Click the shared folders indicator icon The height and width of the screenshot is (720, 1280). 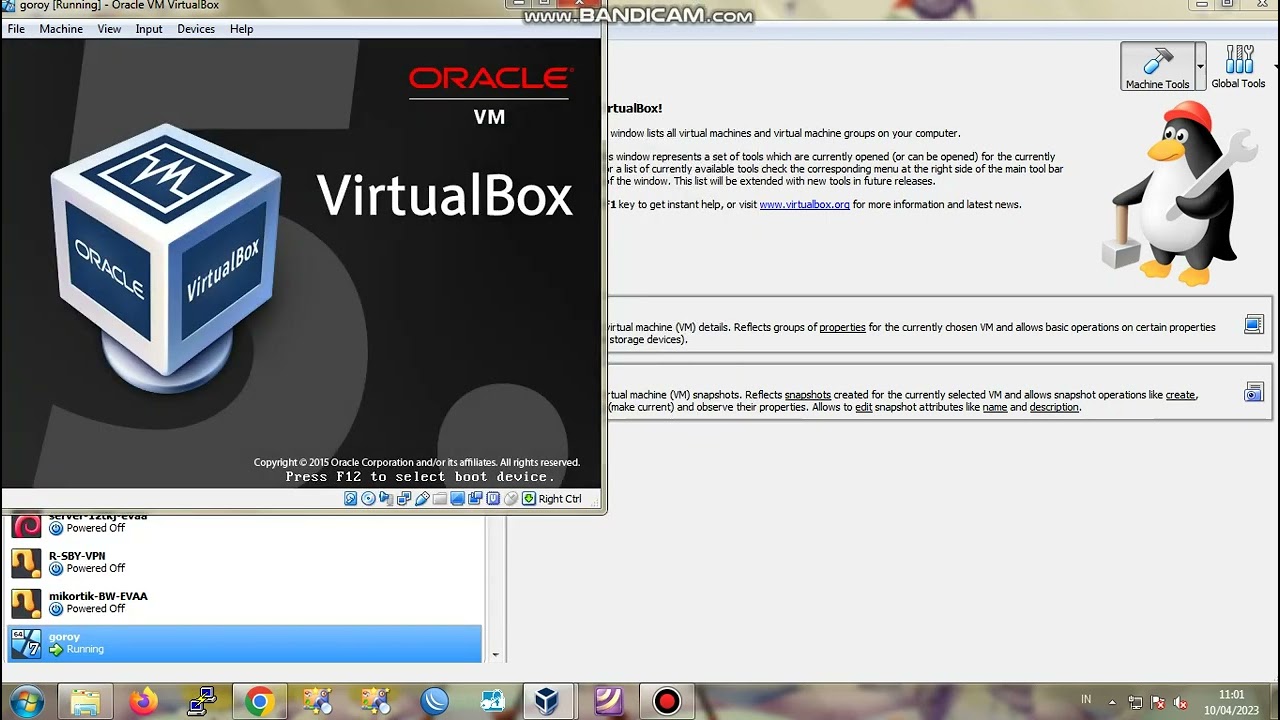[440, 498]
